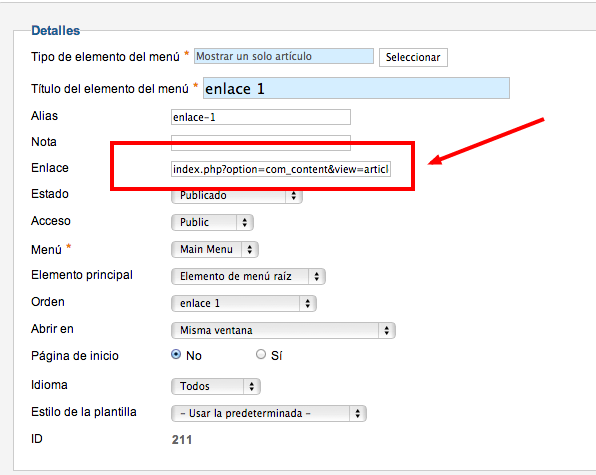Screen dimensions: 596x475
Task: Expand the Idioma dropdown showing Todos
Action: tap(216, 386)
